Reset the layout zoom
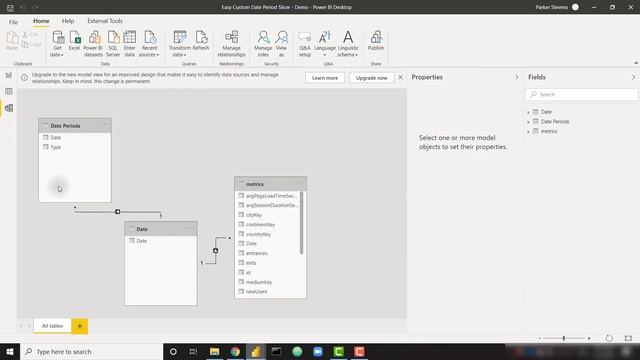Viewport: 640px width, 360px height. click(x=609, y=338)
